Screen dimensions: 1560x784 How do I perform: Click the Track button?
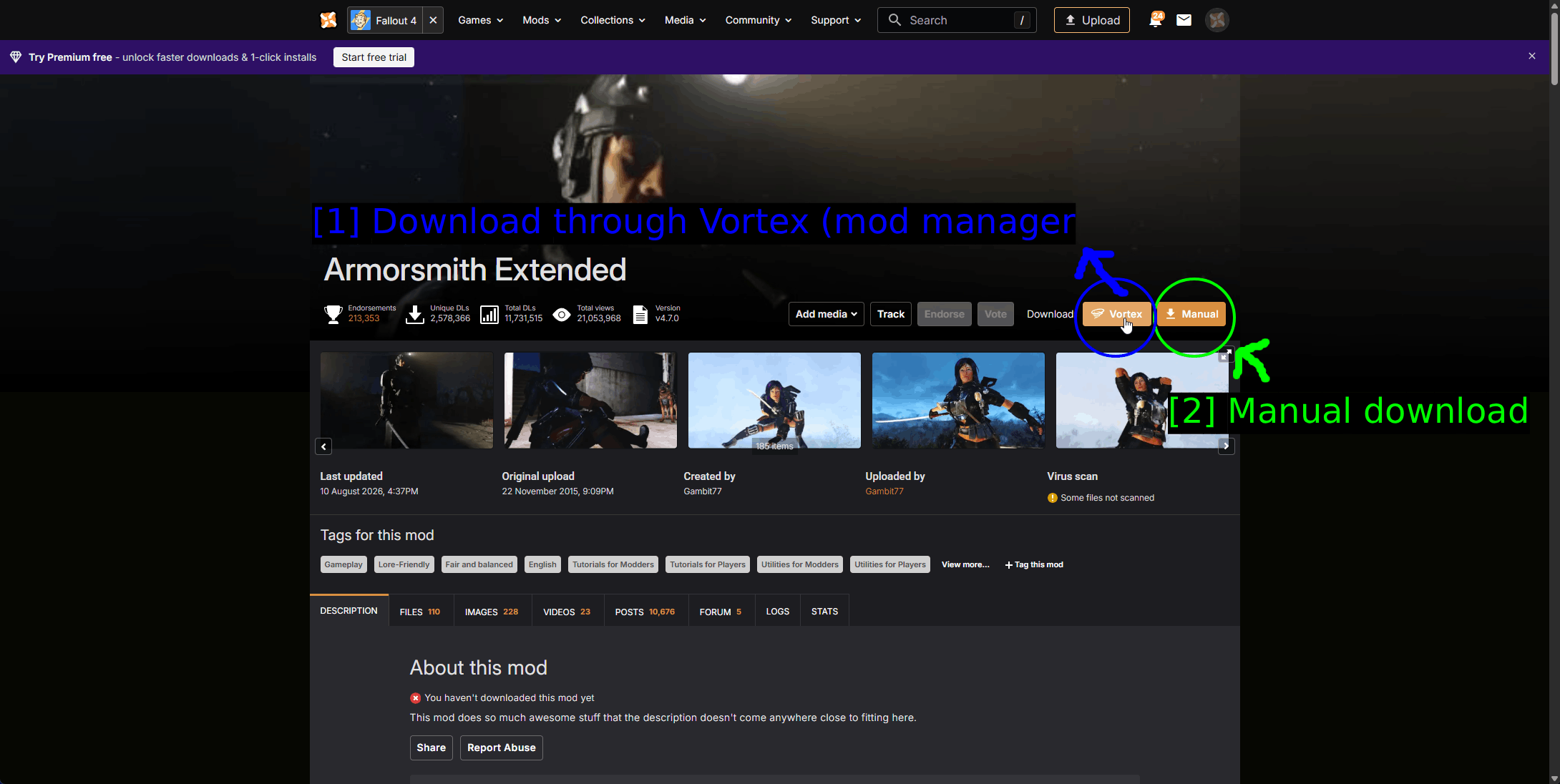click(891, 314)
